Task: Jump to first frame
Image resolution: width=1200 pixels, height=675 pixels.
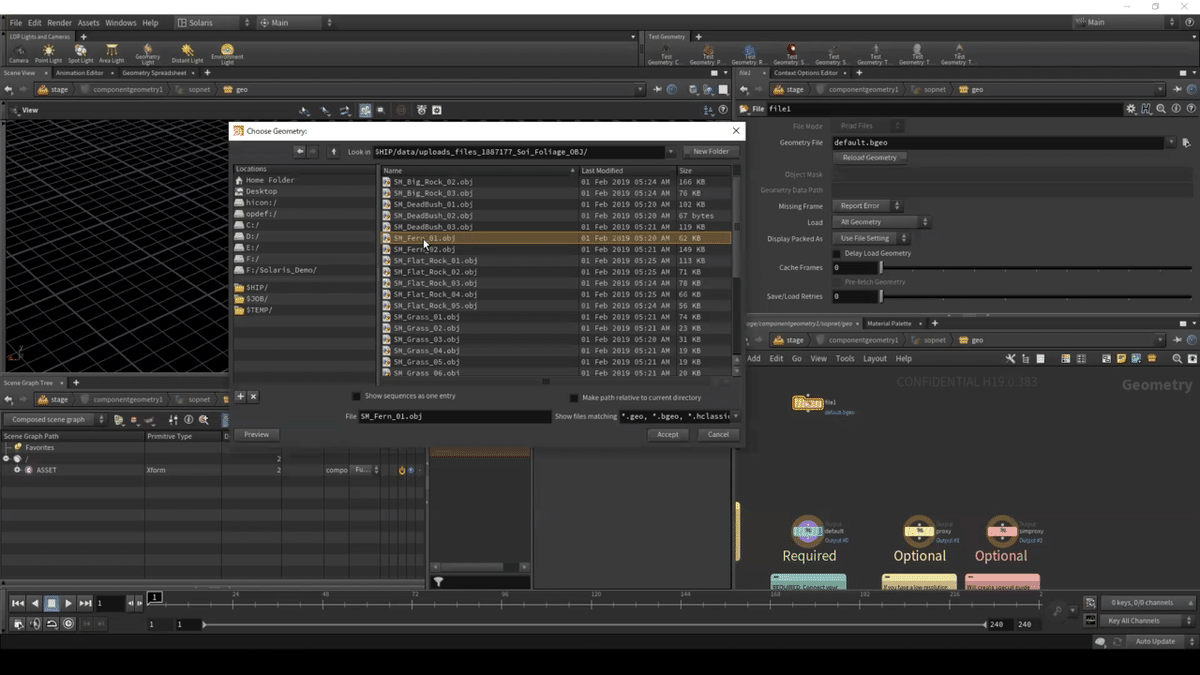Action: [18, 603]
